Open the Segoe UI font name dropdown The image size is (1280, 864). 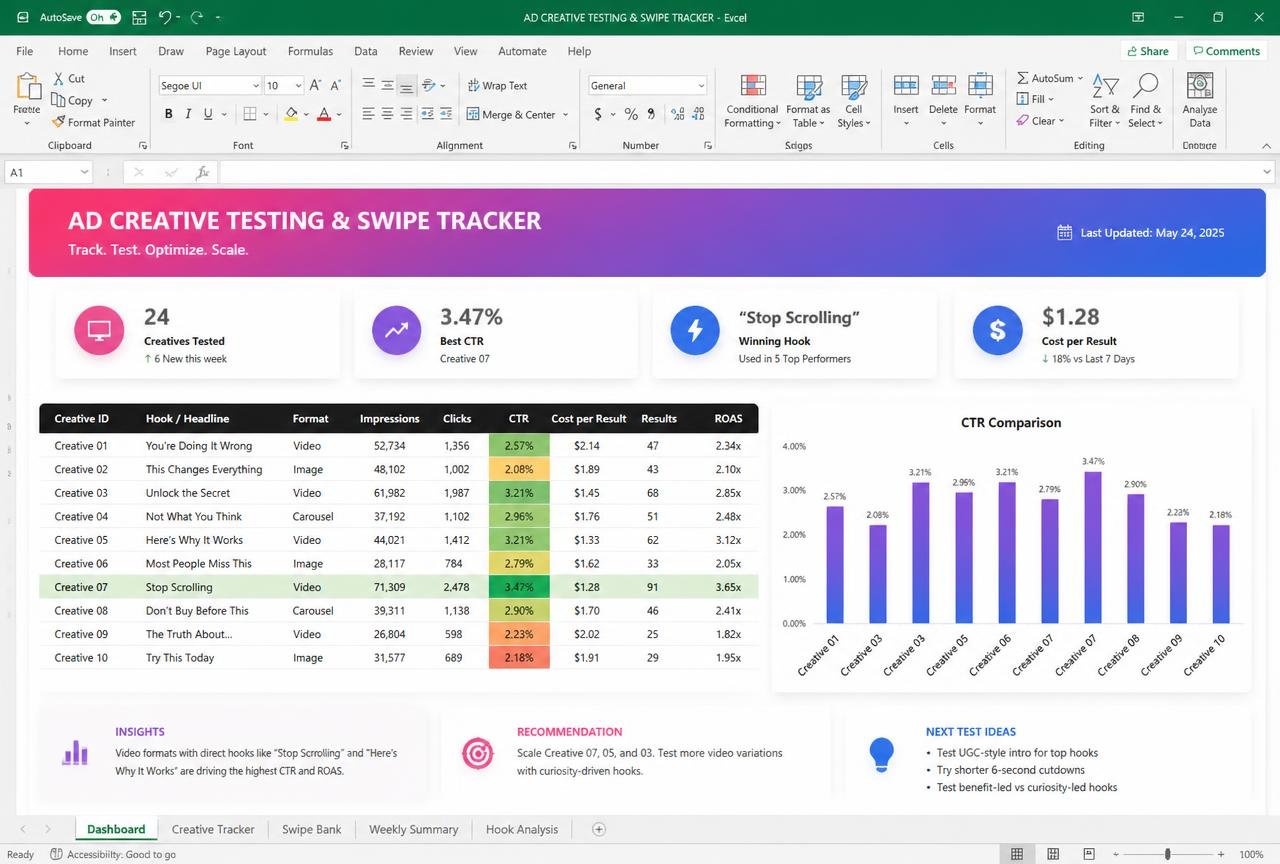pyautogui.click(x=254, y=86)
